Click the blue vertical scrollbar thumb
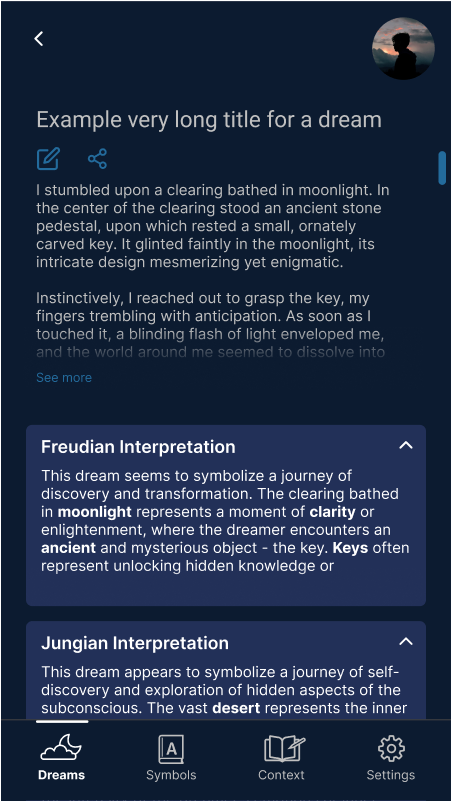Image resolution: width=451 pixels, height=801 pixels. point(442,168)
